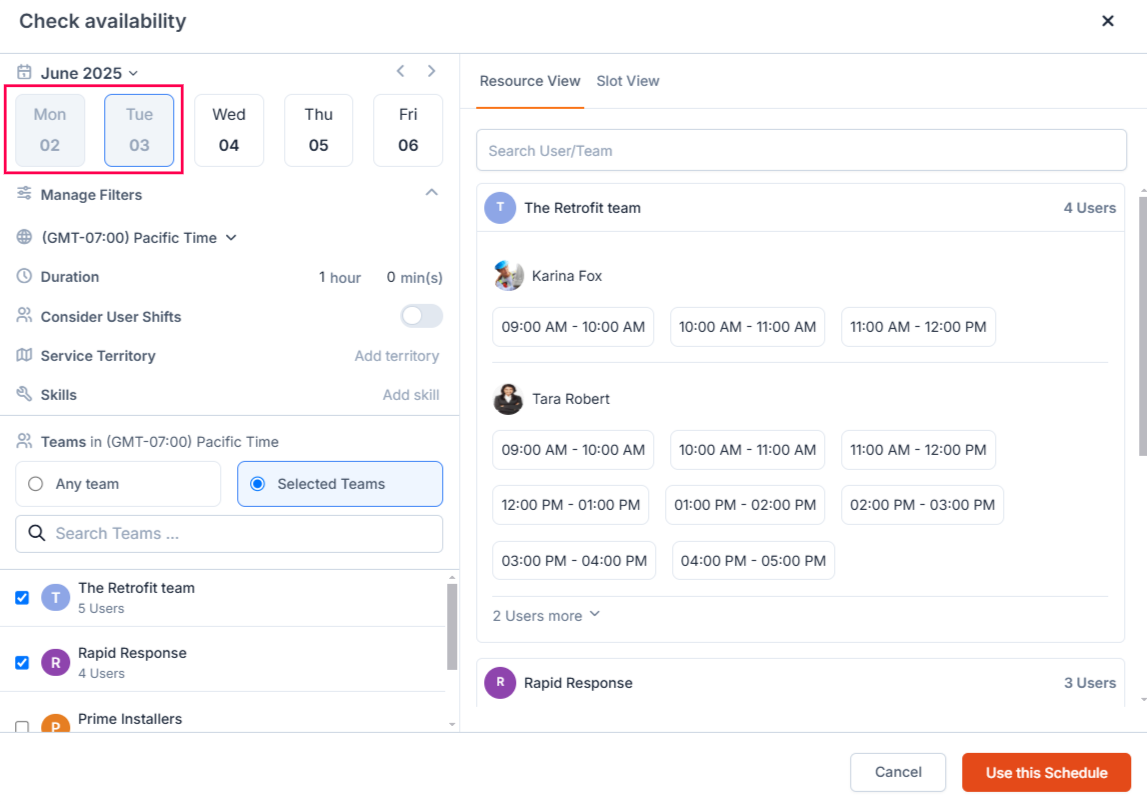
Task: Click the calendar icon beside June 2025
Action: pos(24,72)
